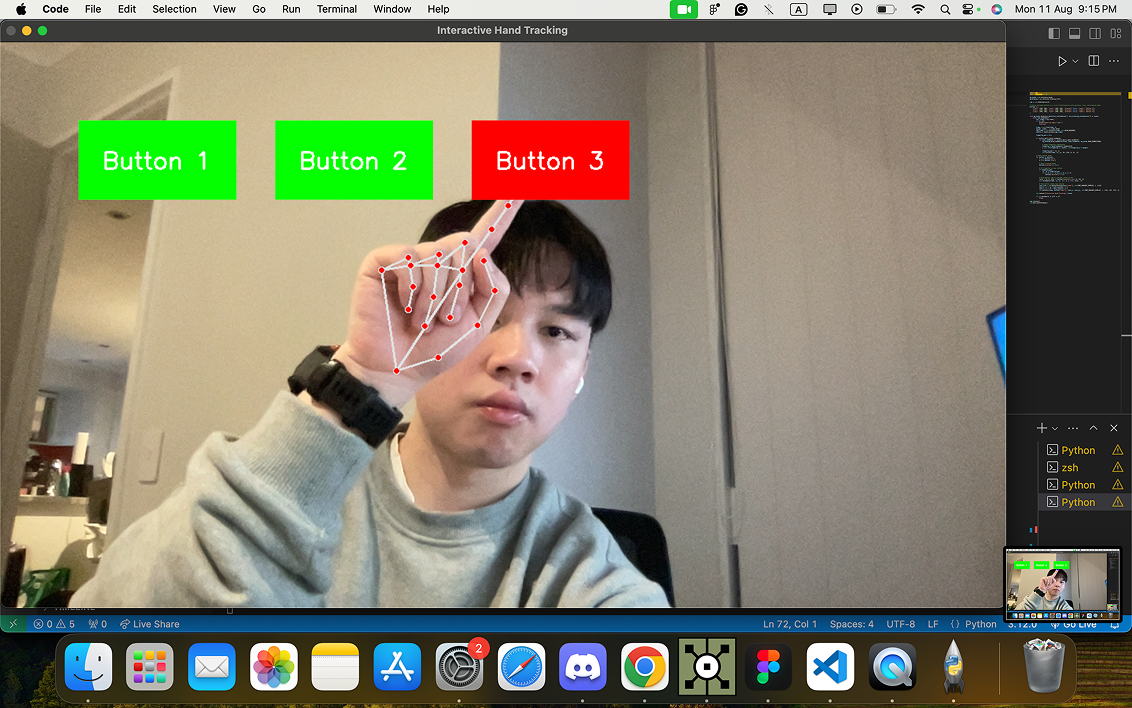Open the Wi-Fi menu

tap(918, 9)
